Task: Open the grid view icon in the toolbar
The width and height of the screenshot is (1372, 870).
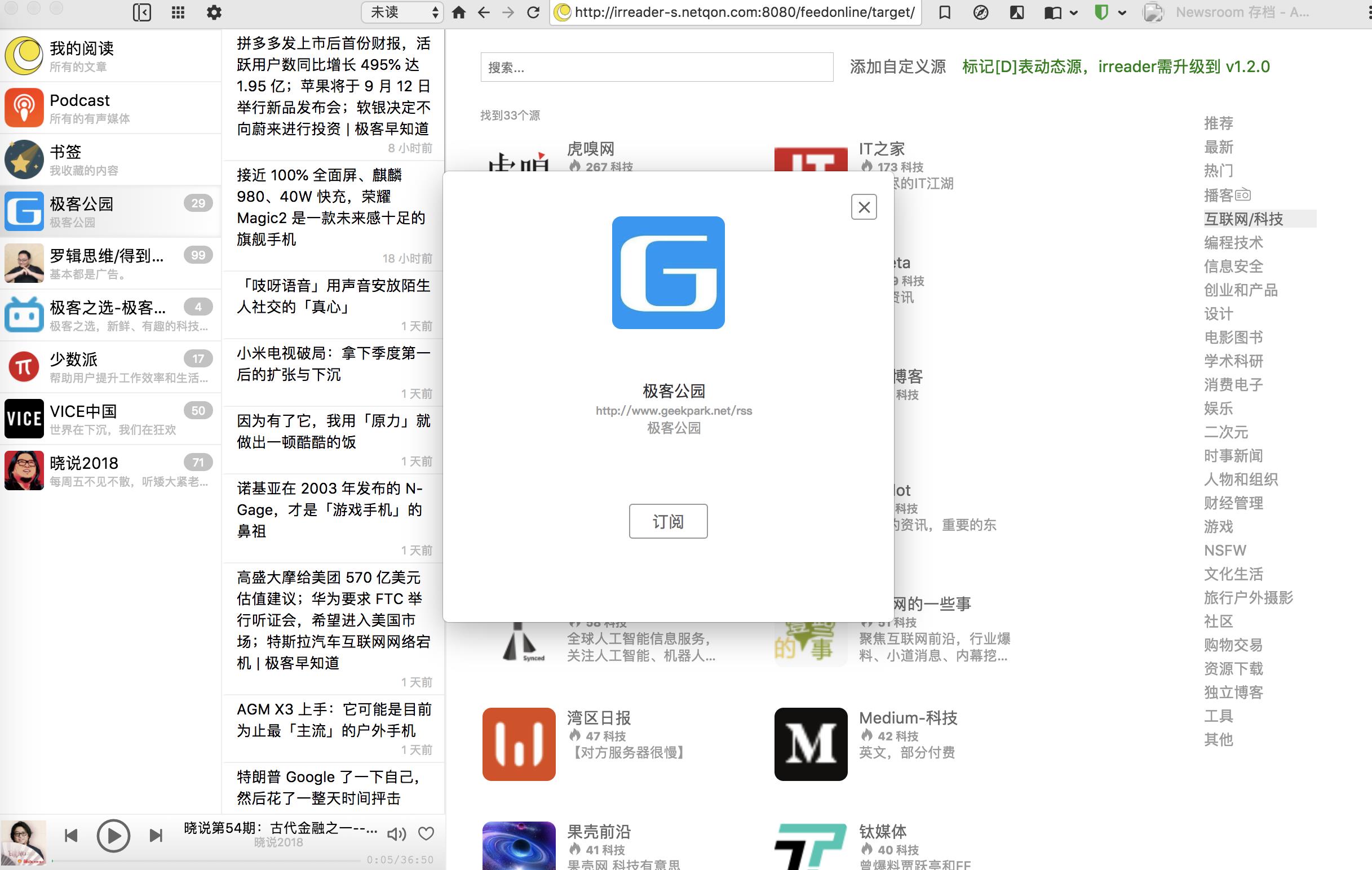Action: point(178,12)
